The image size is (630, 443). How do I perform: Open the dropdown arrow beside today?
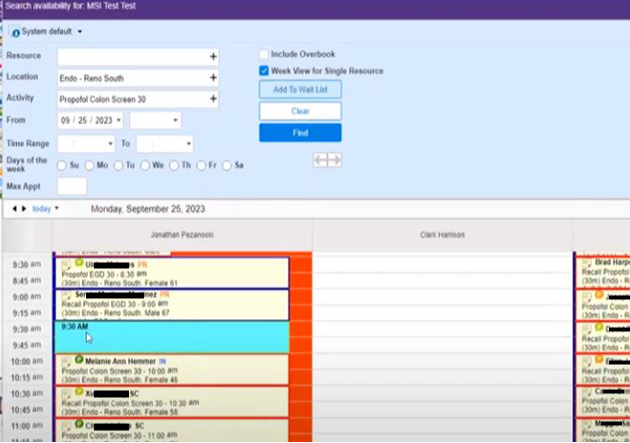point(57,208)
